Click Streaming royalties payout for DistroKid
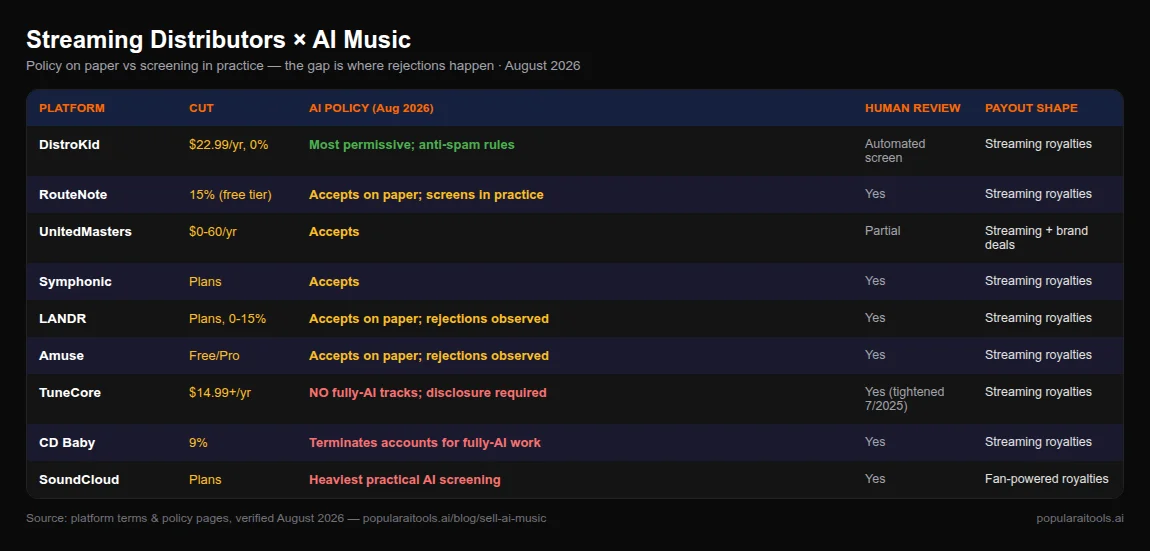The height and width of the screenshot is (551, 1150). click(x=1038, y=144)
